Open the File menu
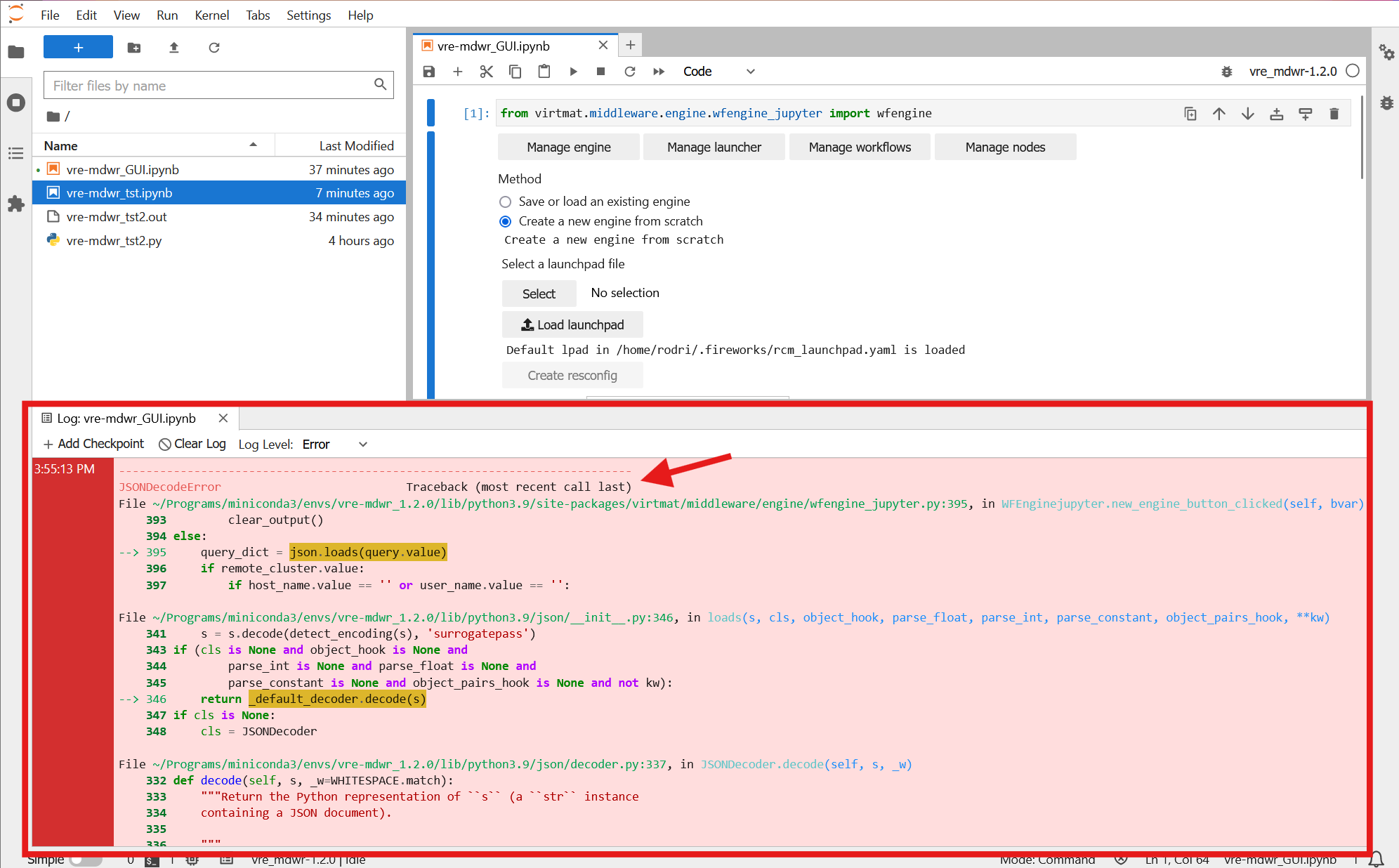Image resolution: width=1399 pixels, height=868 pixels. 50,15
